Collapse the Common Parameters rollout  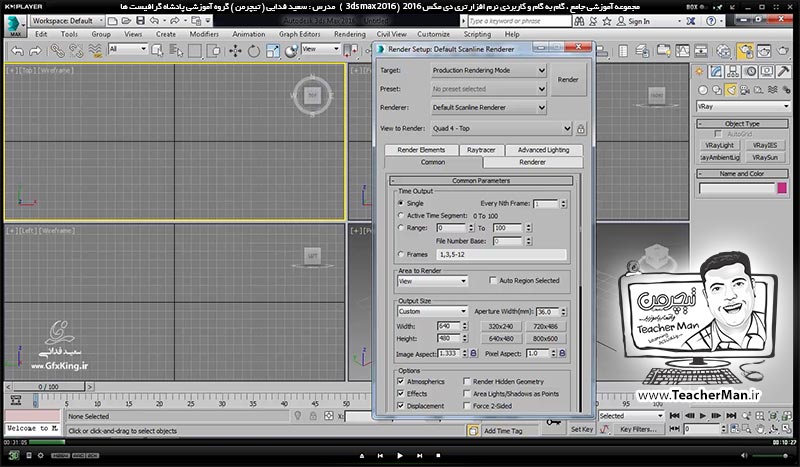click(481, 181)
